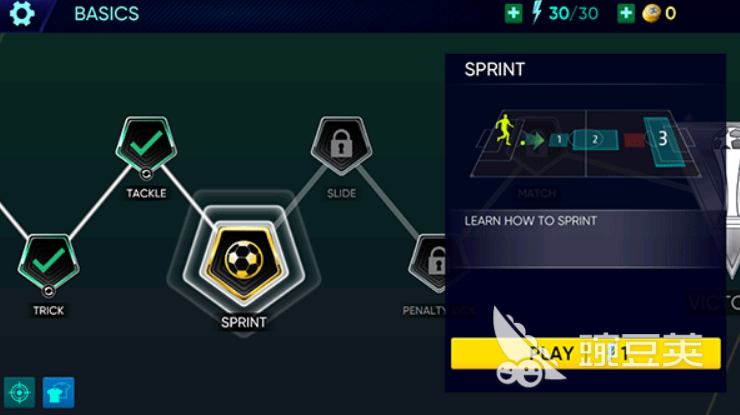
Task: Select the completed Tackle badge
Action: pos(146,144)
